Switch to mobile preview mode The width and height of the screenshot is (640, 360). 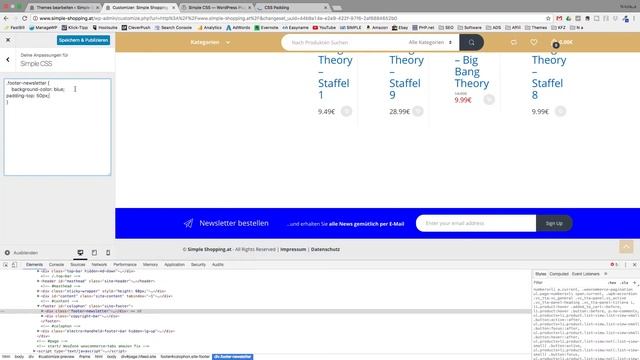108,253
